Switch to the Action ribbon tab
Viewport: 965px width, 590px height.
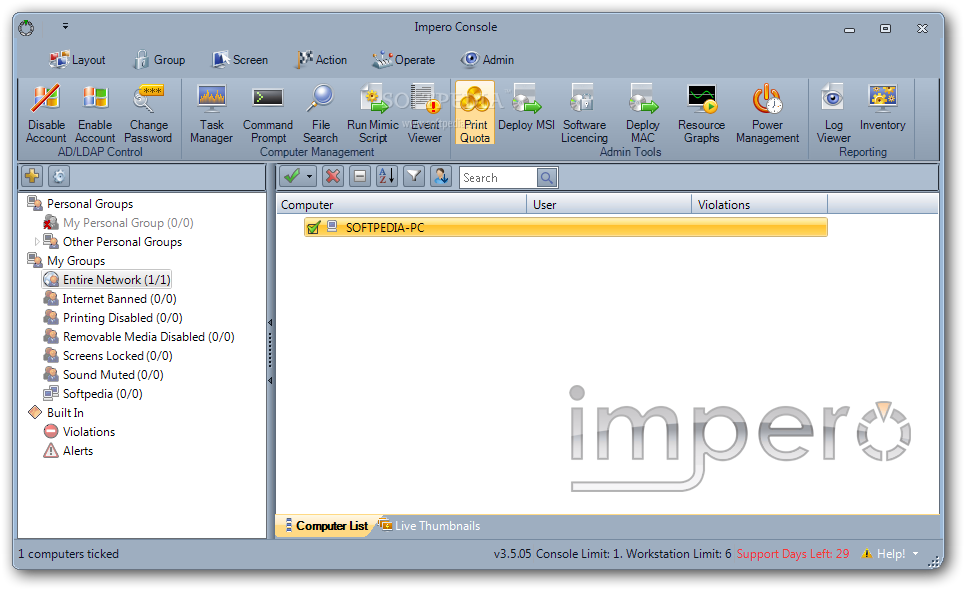tap(322, 60)
